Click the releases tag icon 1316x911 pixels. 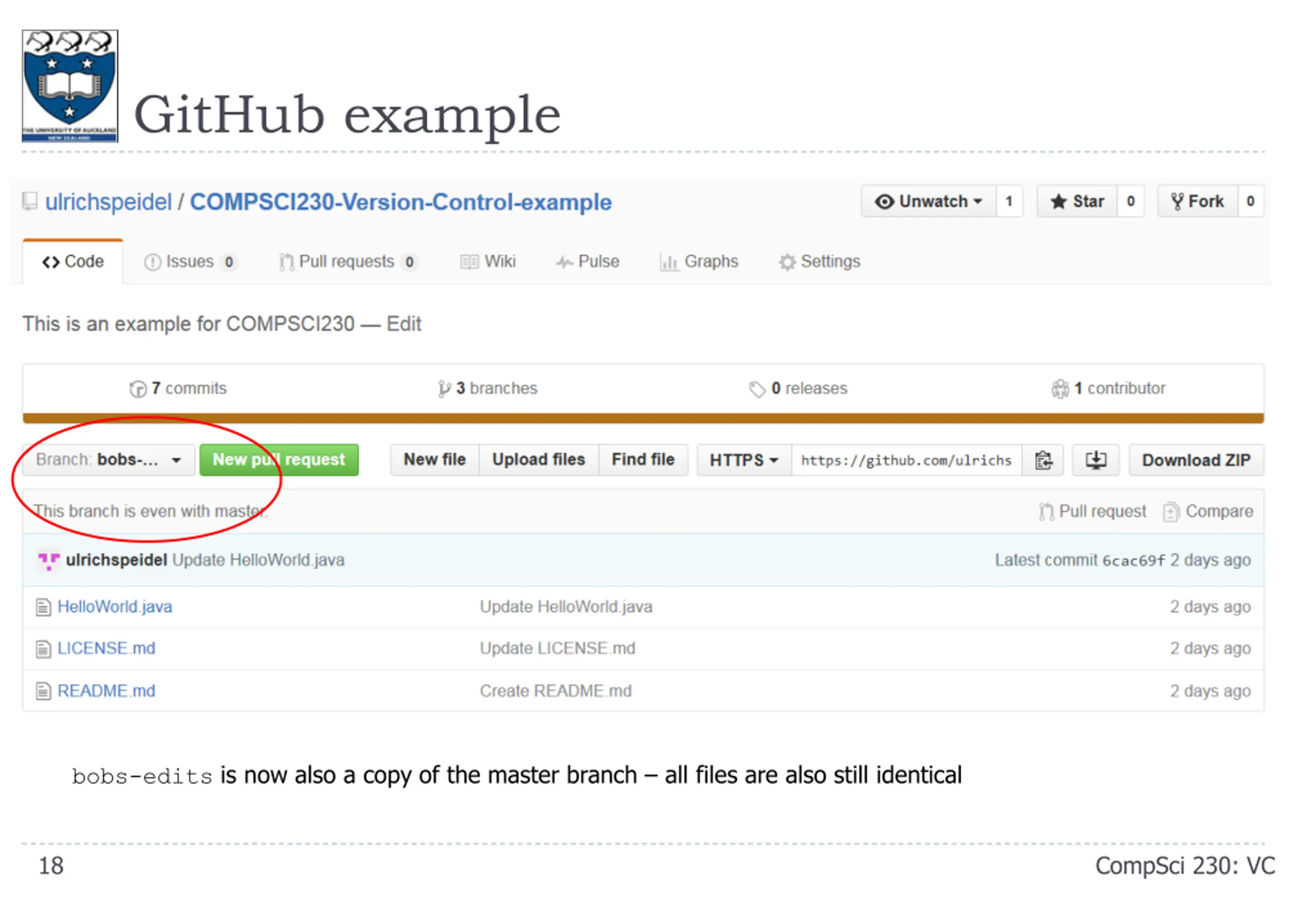[x=757, y=389]
